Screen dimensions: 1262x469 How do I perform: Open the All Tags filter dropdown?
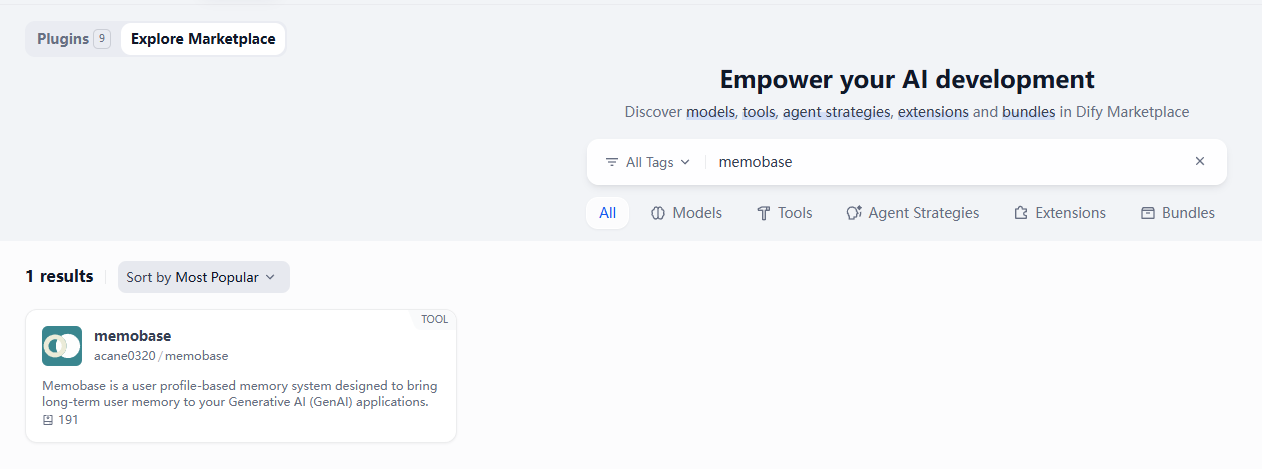point(647,162)
